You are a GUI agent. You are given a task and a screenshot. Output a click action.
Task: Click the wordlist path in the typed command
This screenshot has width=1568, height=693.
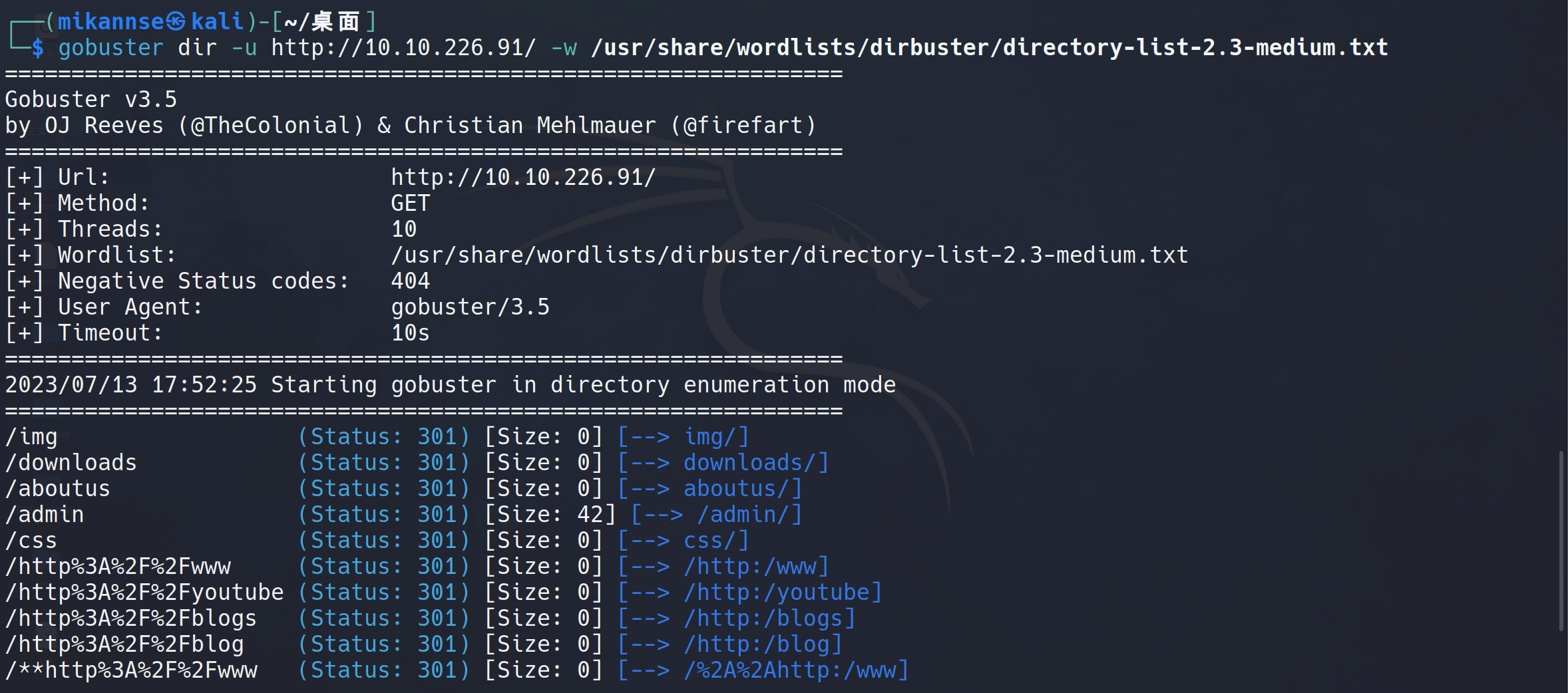coord(989,48)
